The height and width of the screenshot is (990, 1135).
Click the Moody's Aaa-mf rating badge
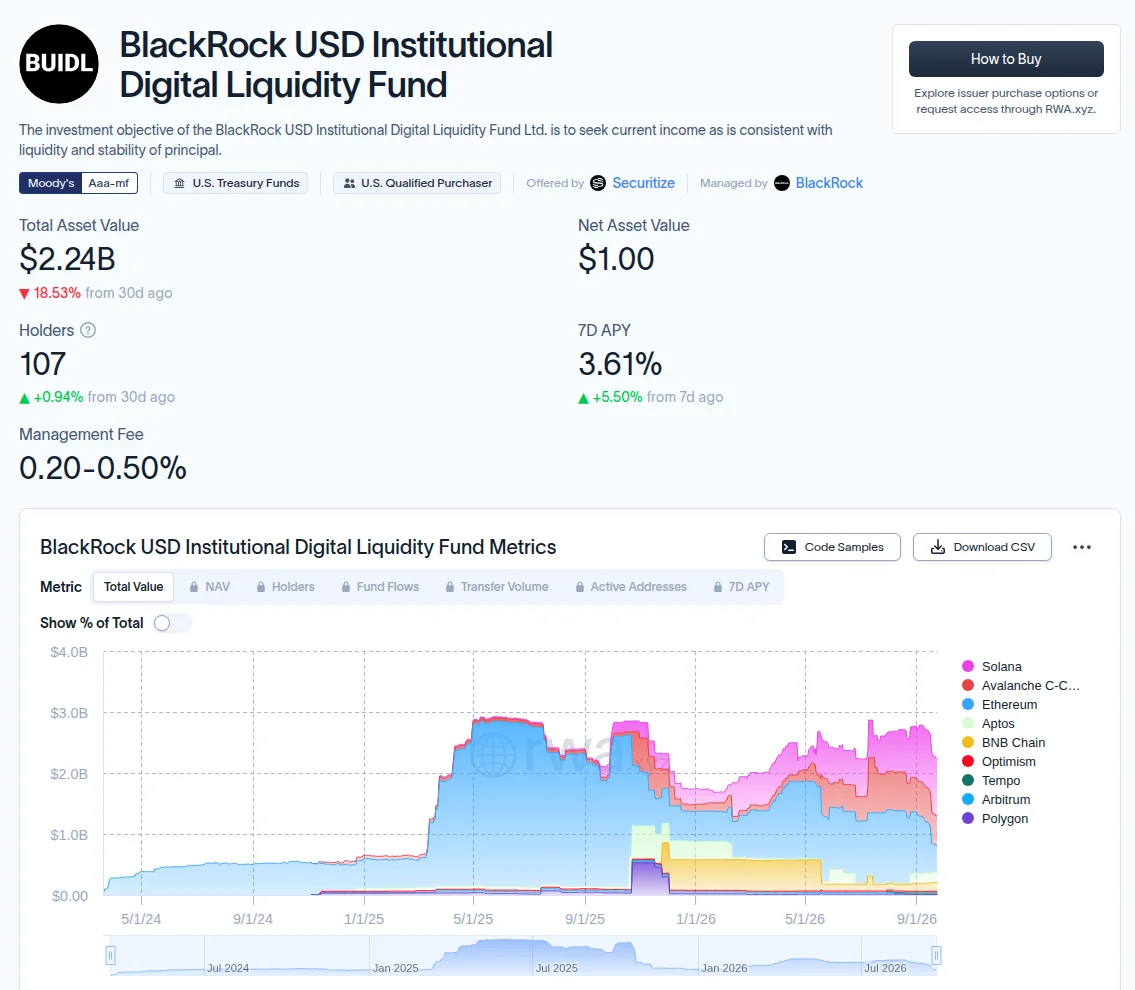pyautogui.click(x=78, y=183)
